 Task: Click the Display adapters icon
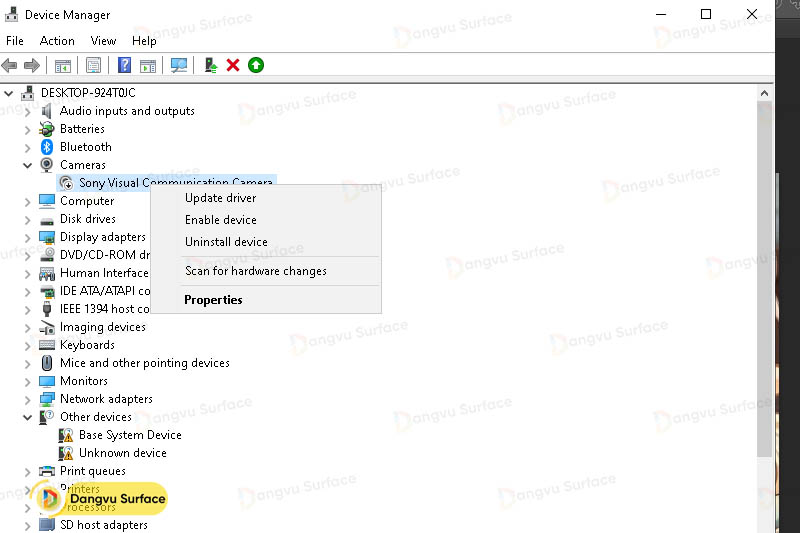tap(47, 237)
